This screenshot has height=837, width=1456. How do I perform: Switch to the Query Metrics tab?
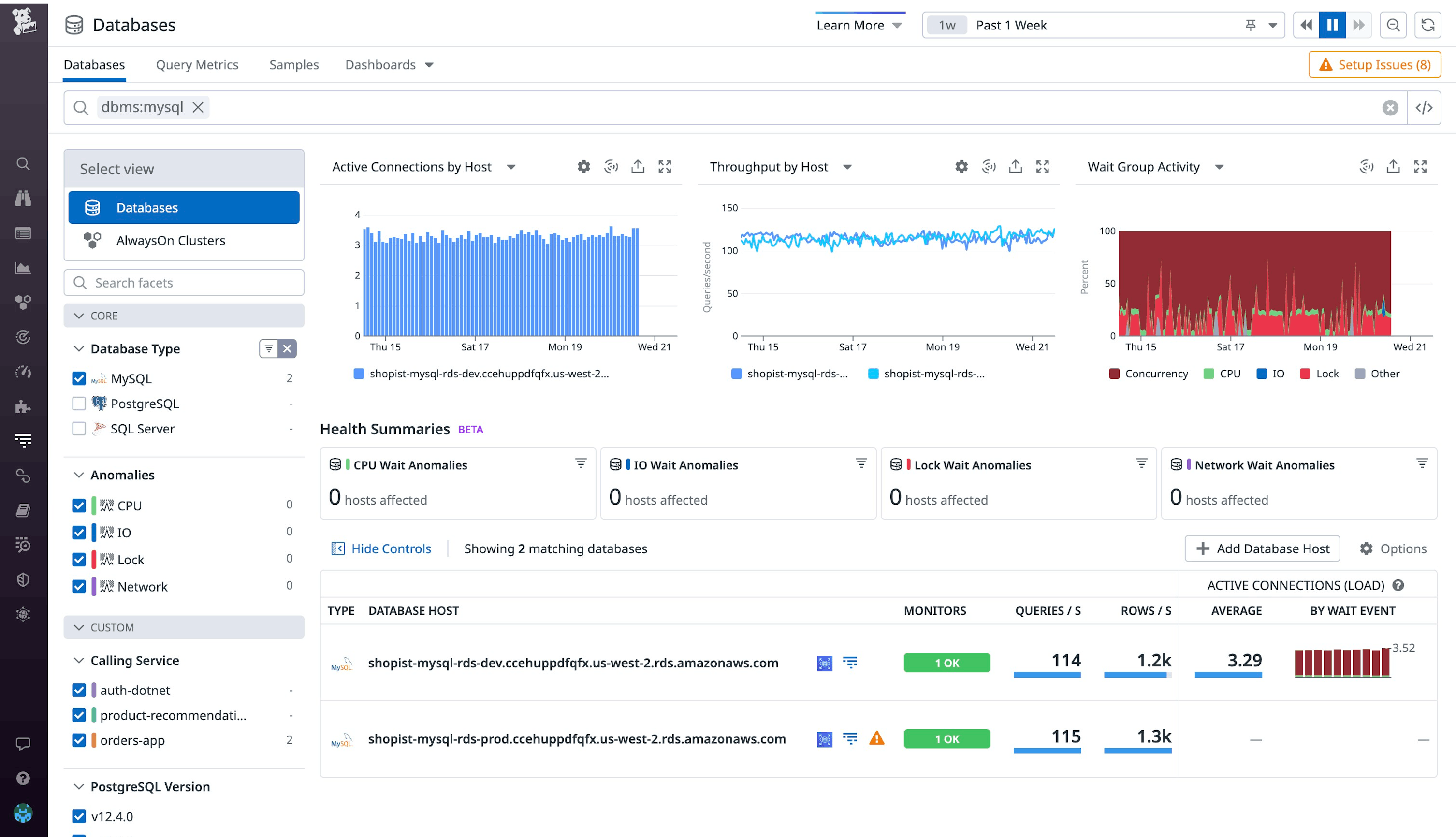pyautogui.click(x=197, y=64)
